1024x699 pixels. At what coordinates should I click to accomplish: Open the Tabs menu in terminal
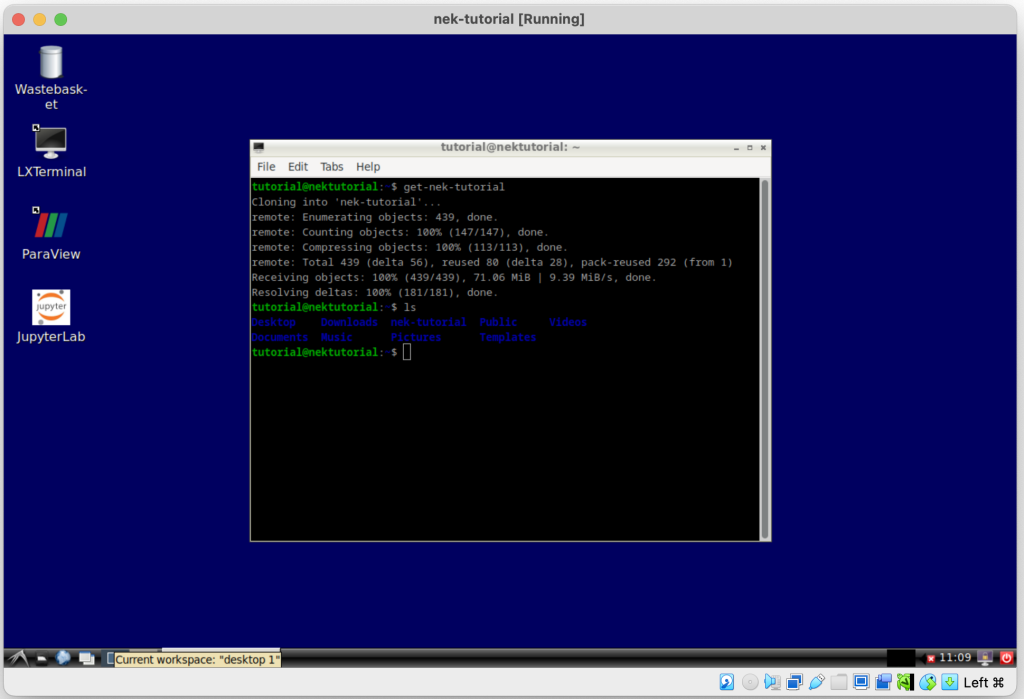coord(332,167)
